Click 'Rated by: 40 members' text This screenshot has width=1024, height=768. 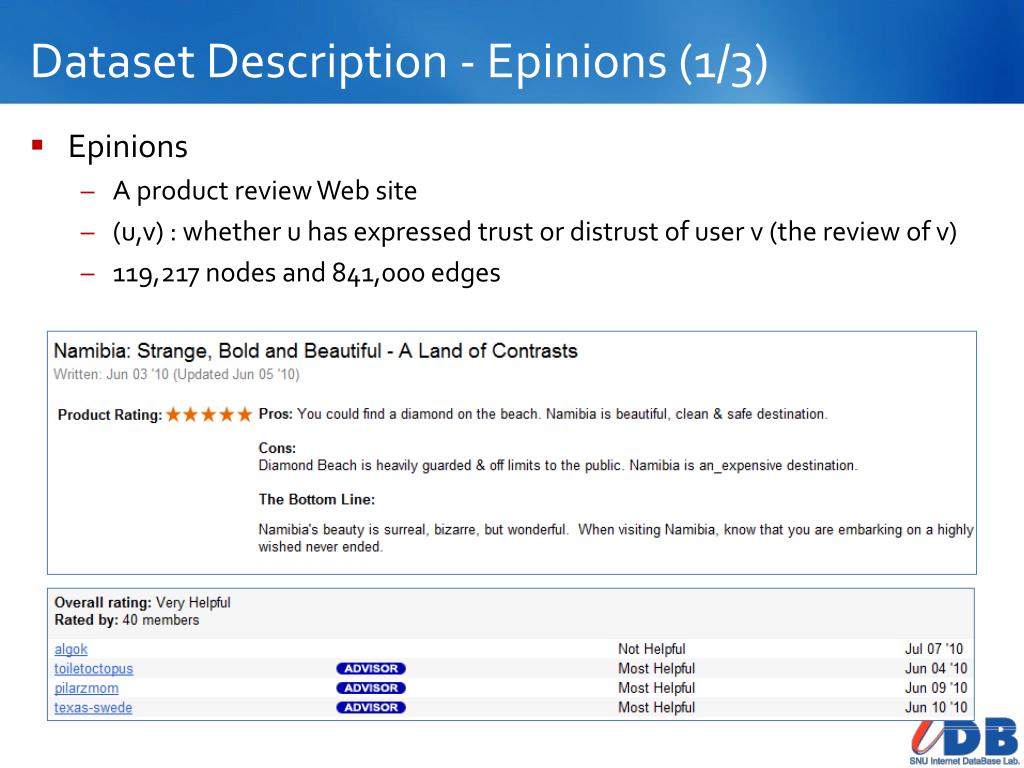pos(127,620)
